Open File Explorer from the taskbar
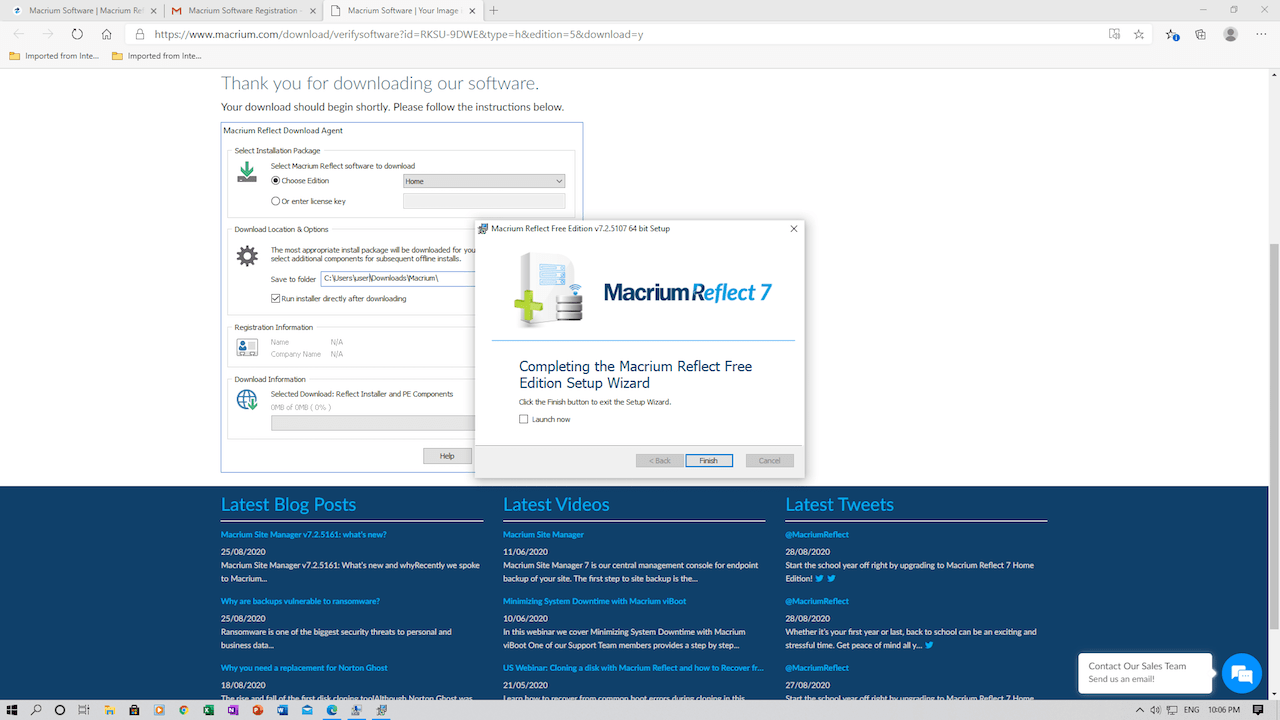 pos(110,710)
